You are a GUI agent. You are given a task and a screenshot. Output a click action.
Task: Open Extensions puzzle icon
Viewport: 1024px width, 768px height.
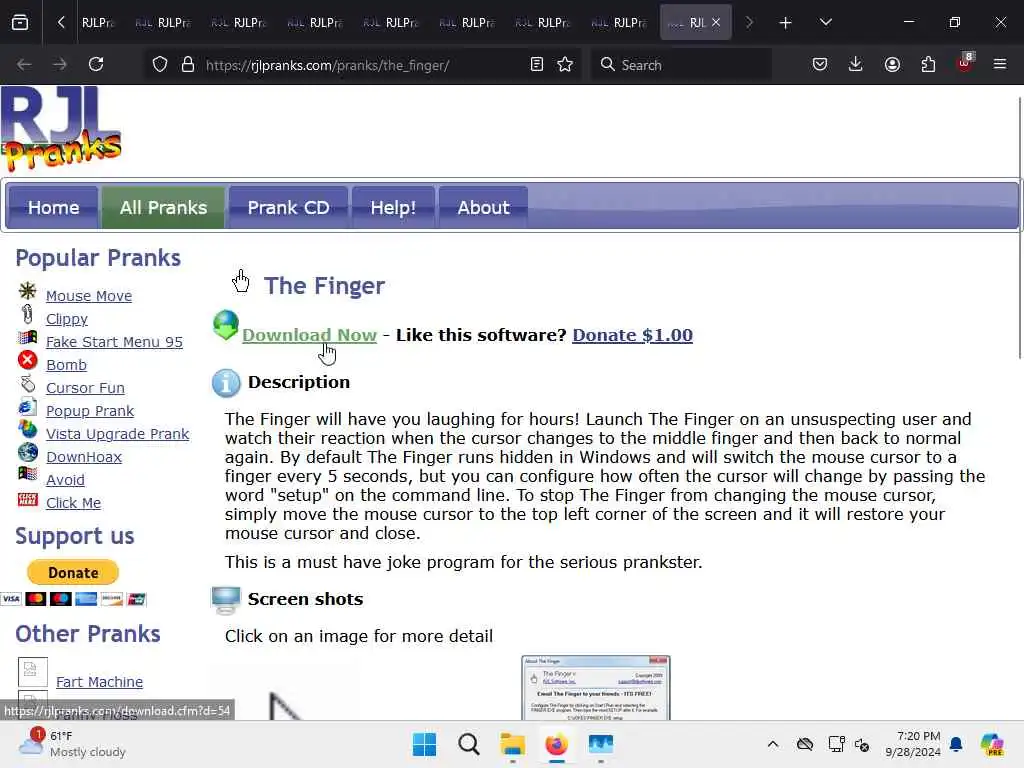pos(928,64)
